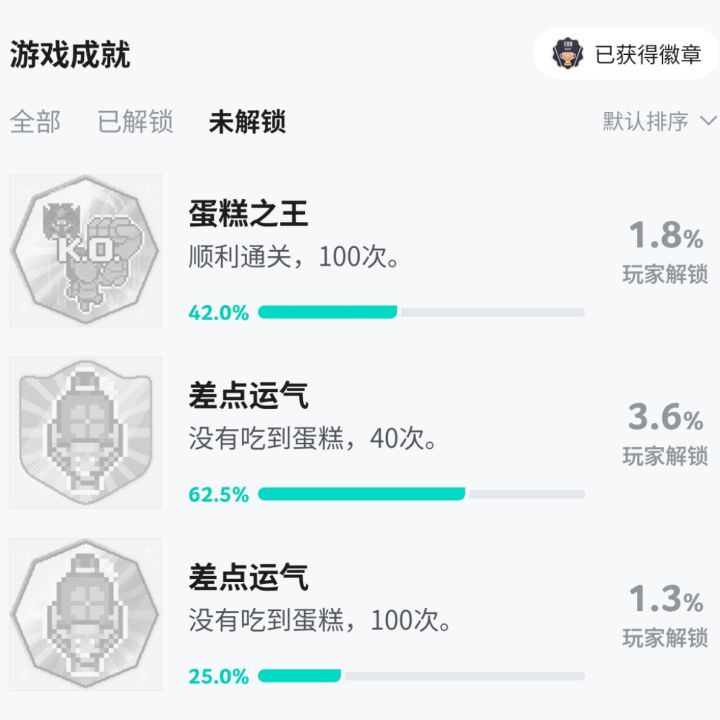Click the 1.8% 玩家解锁 statistic
The image size is (720, 720).
[x=665, y=252]
